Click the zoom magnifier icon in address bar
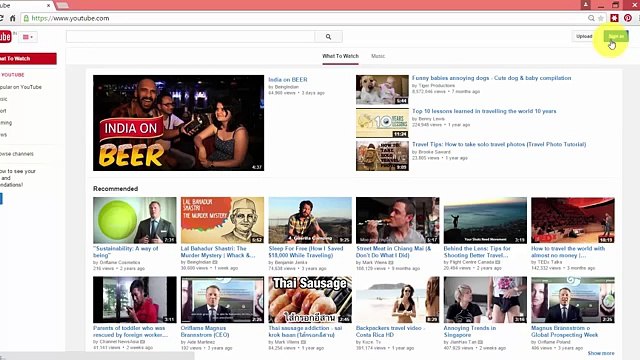This screenshot has height=360, width=640. (591, 18)
